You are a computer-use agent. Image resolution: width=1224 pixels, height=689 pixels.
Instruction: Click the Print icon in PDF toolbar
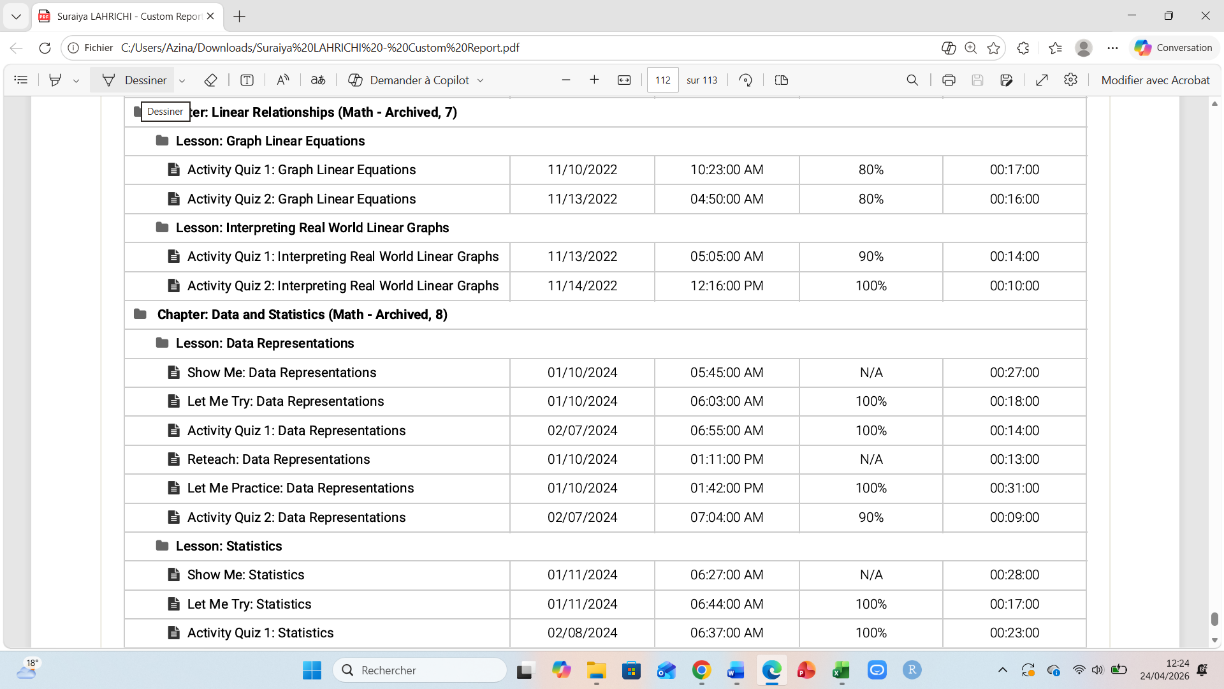click(948, 80)
